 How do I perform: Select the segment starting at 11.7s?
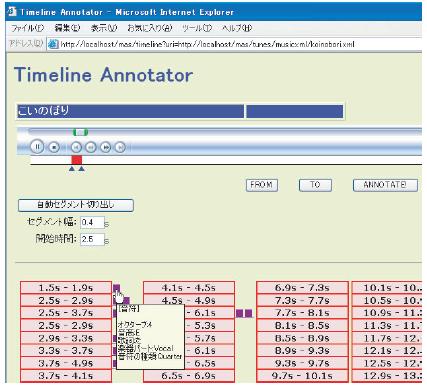point(387,338)
